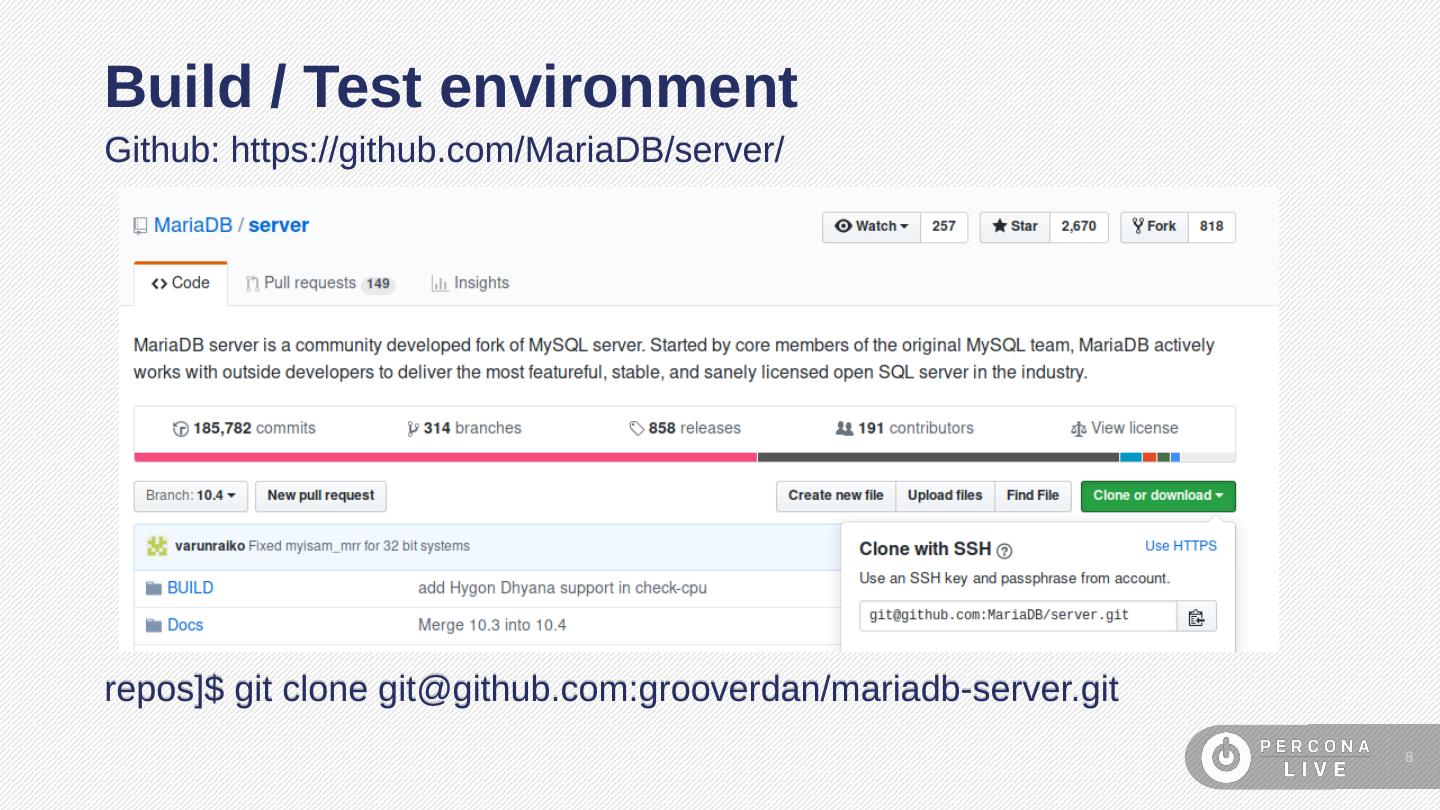Switch to the Insights tab
This screenshot has width=1440, height=810.
[470, 284]
